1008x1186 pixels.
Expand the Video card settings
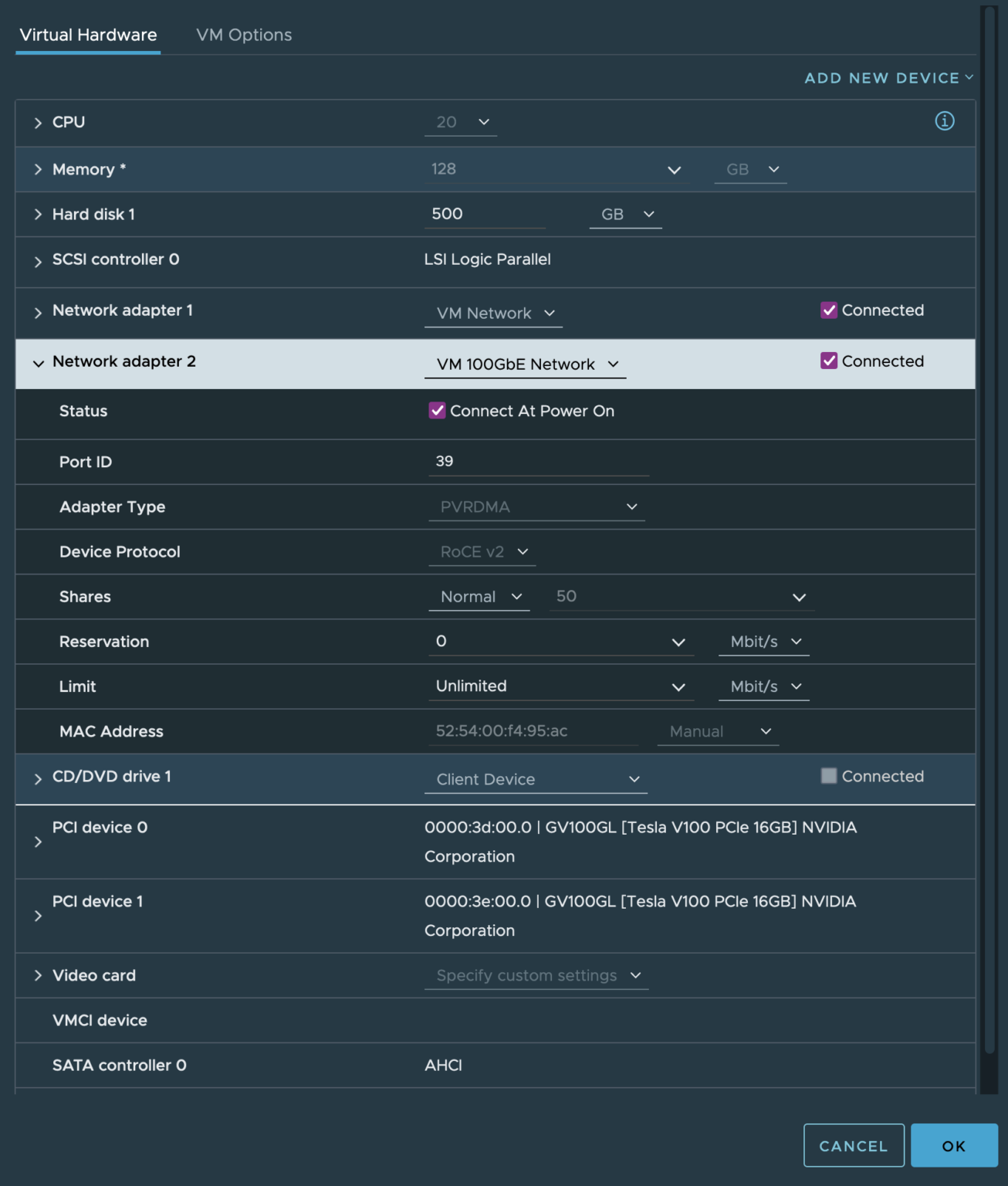point(36,975)
